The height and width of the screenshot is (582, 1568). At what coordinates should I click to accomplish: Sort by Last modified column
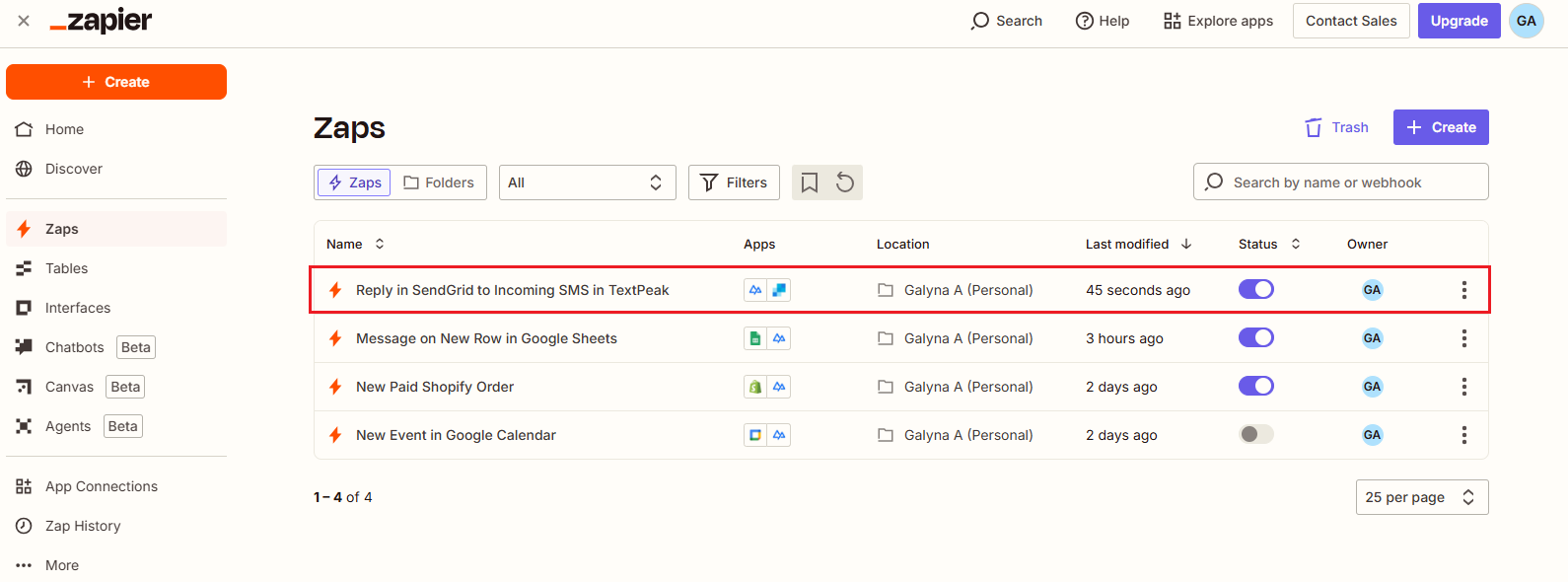coord(1138,244)
